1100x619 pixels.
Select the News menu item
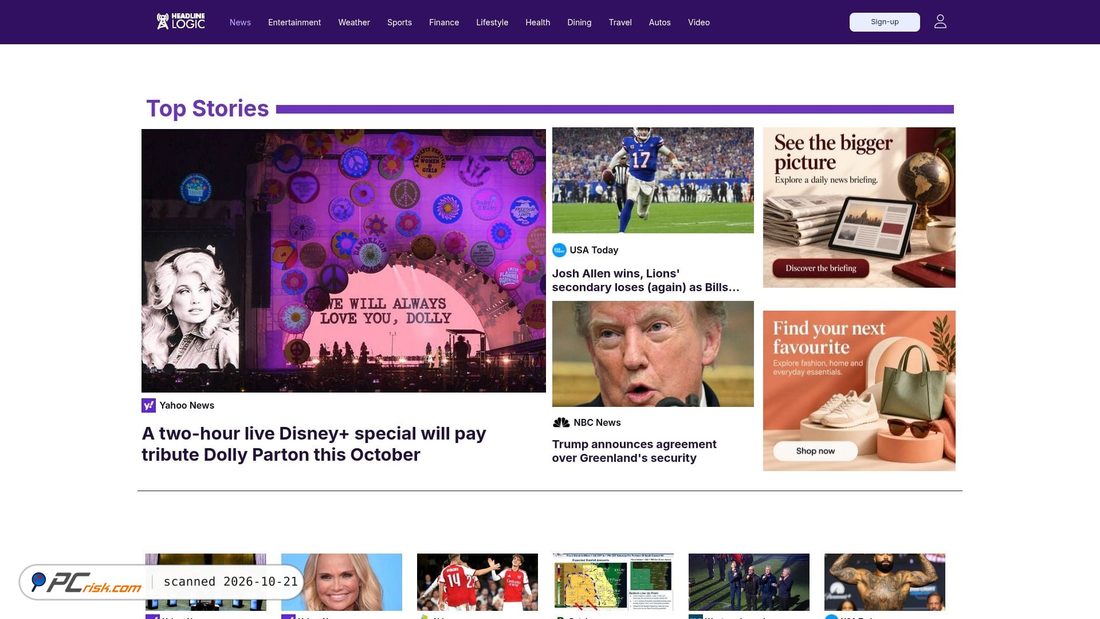pyautogui.click(x=240, y=22)
